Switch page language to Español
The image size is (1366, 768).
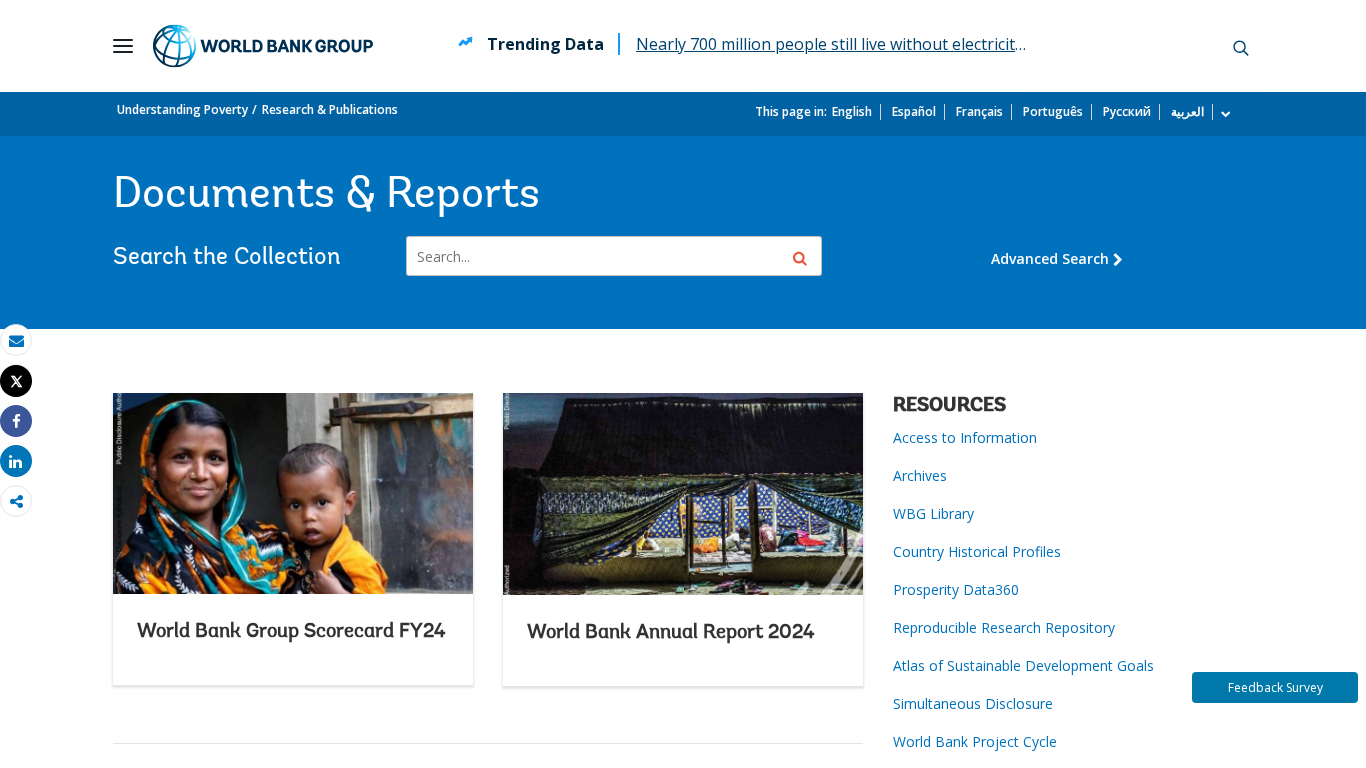coord(913,112)
